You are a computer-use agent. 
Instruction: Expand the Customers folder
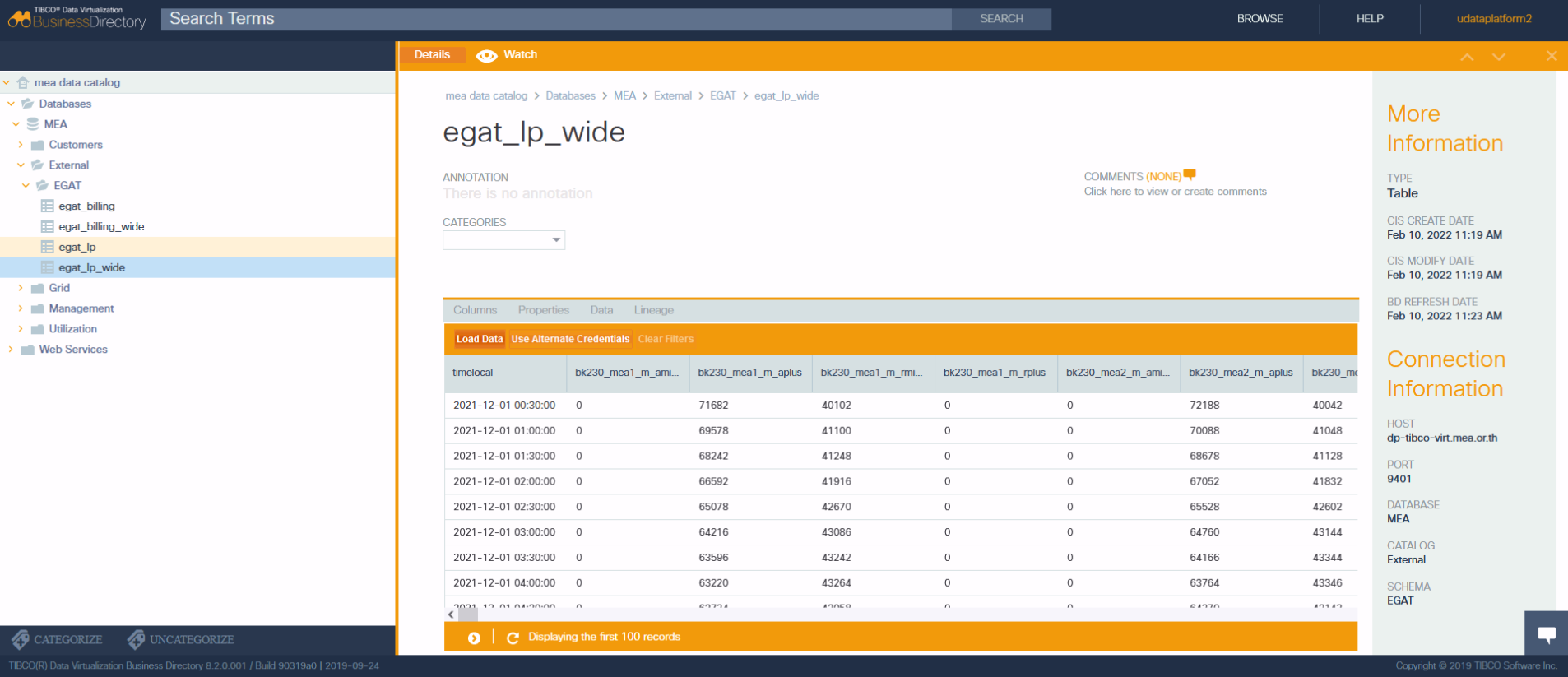pyautogui.click(x=21, y=145)
